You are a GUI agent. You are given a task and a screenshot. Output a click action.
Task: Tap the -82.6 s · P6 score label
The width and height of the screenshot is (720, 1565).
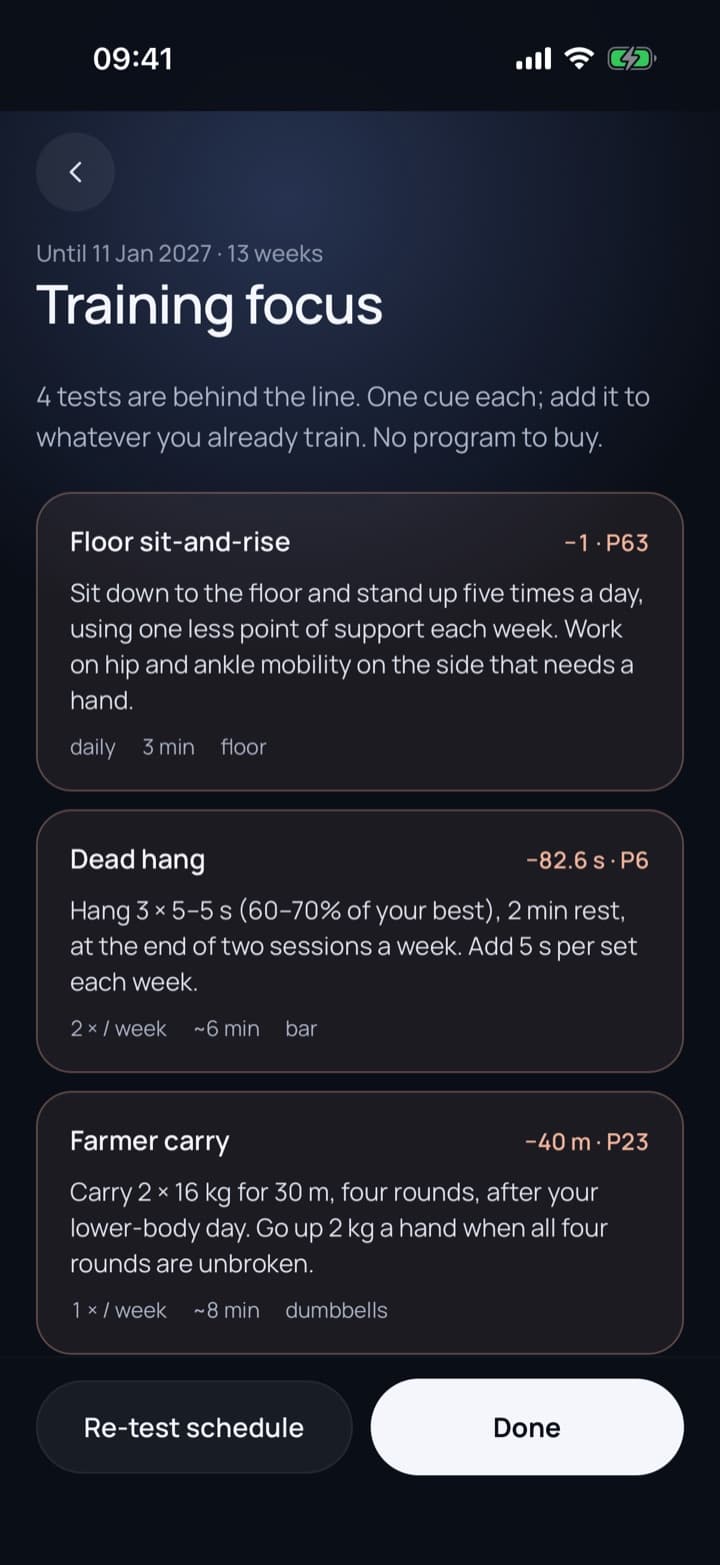pos(587,860)
